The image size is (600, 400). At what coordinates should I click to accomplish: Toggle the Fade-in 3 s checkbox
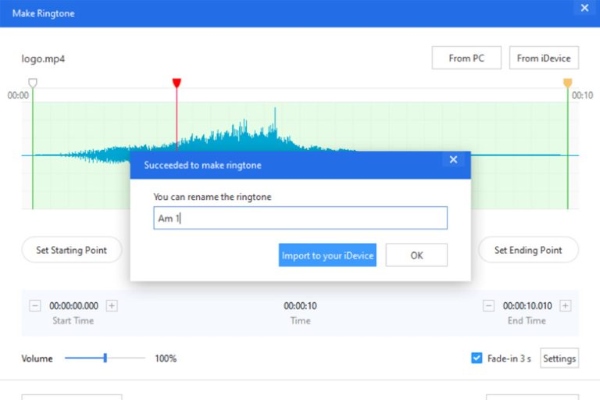coord(477,358)
